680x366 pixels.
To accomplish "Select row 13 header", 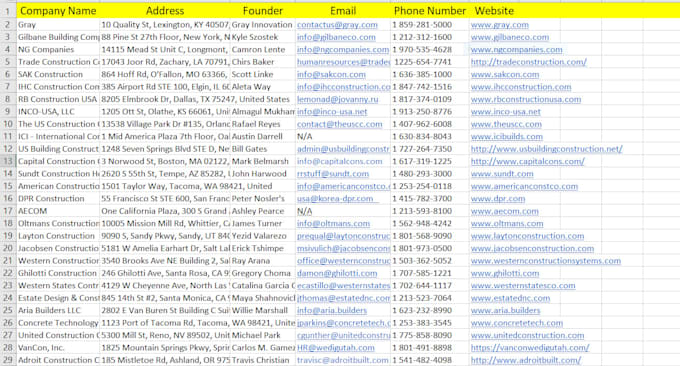I will click(x=8, y=161).
